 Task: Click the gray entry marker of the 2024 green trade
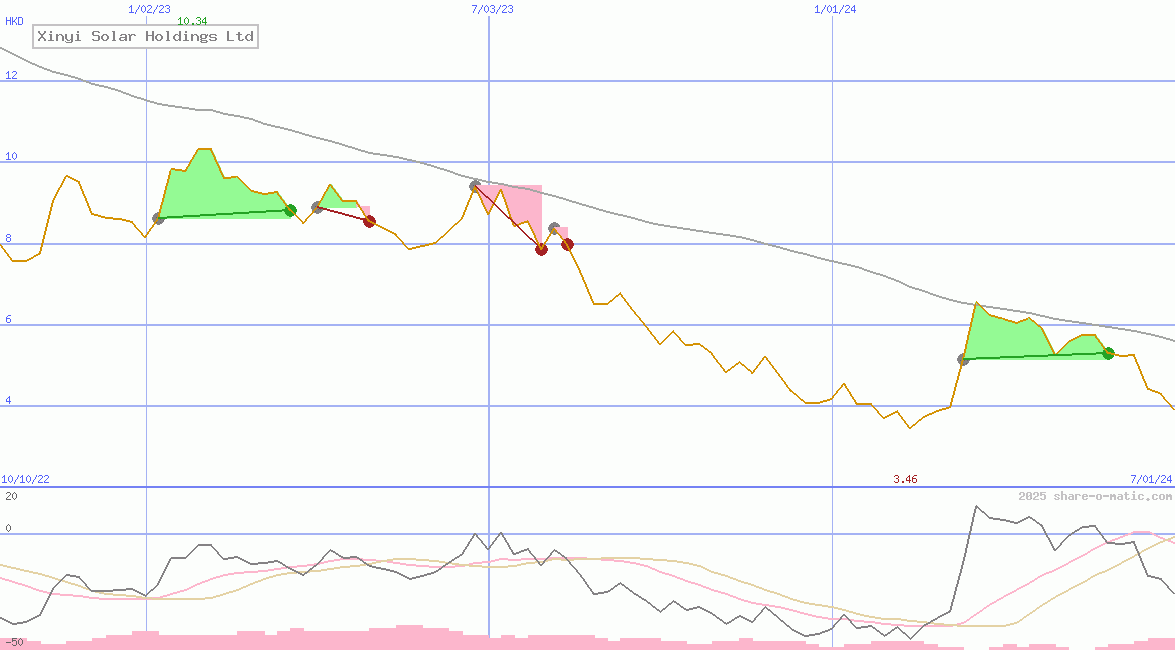pyautogui.click(x=963, y=359)
